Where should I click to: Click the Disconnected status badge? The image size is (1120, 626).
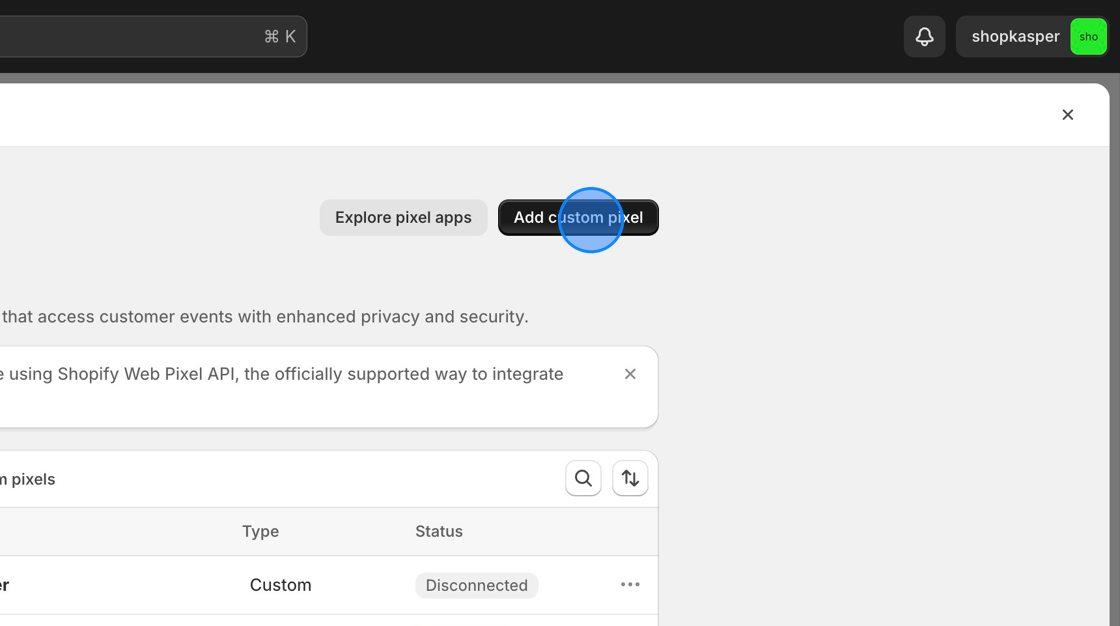(x=476, y=584)
